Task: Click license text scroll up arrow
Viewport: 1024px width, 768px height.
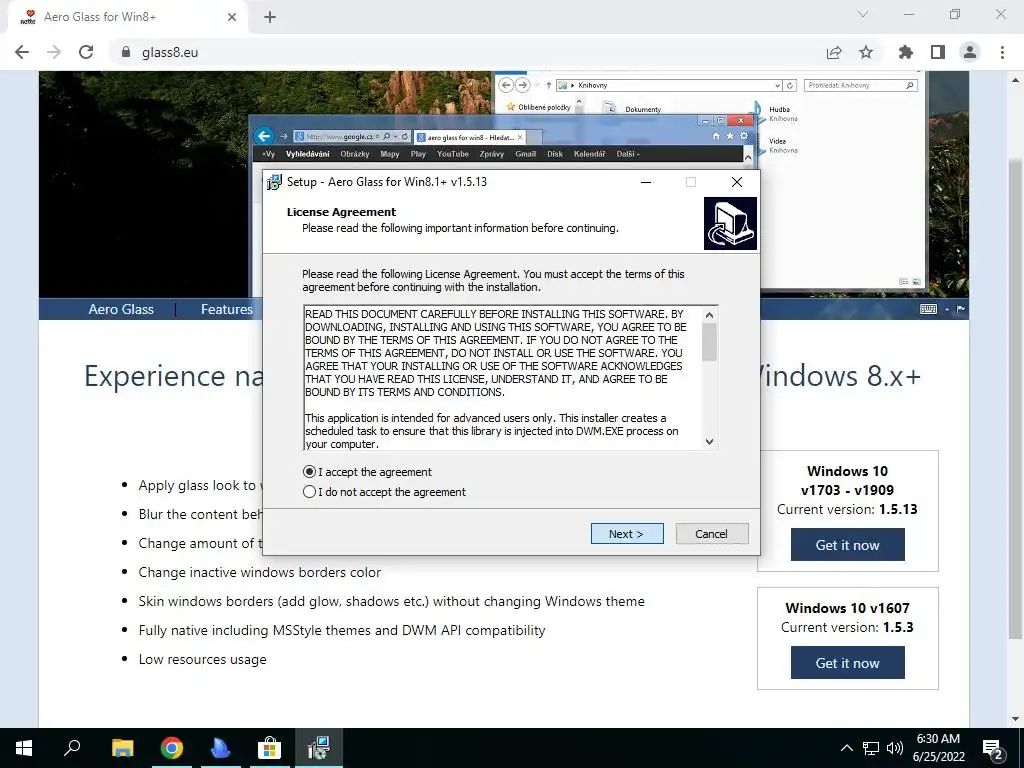Action: pos(710,315)
